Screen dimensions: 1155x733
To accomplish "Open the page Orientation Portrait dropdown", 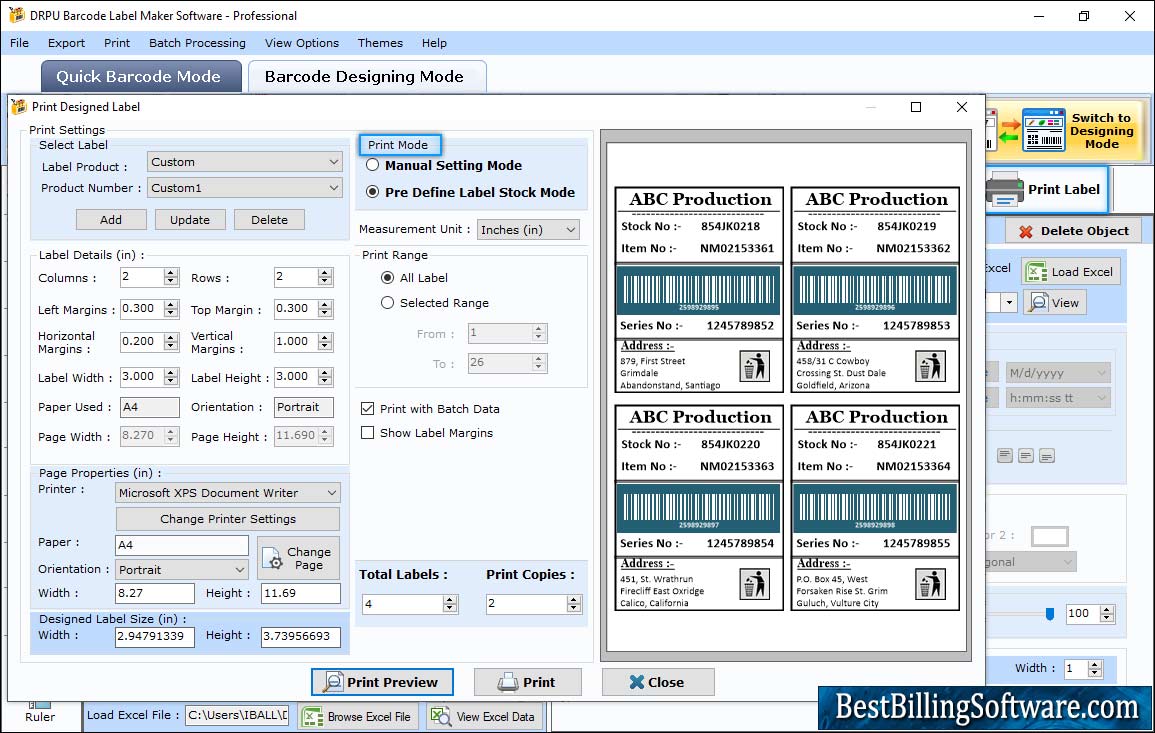I will (182, 569).
